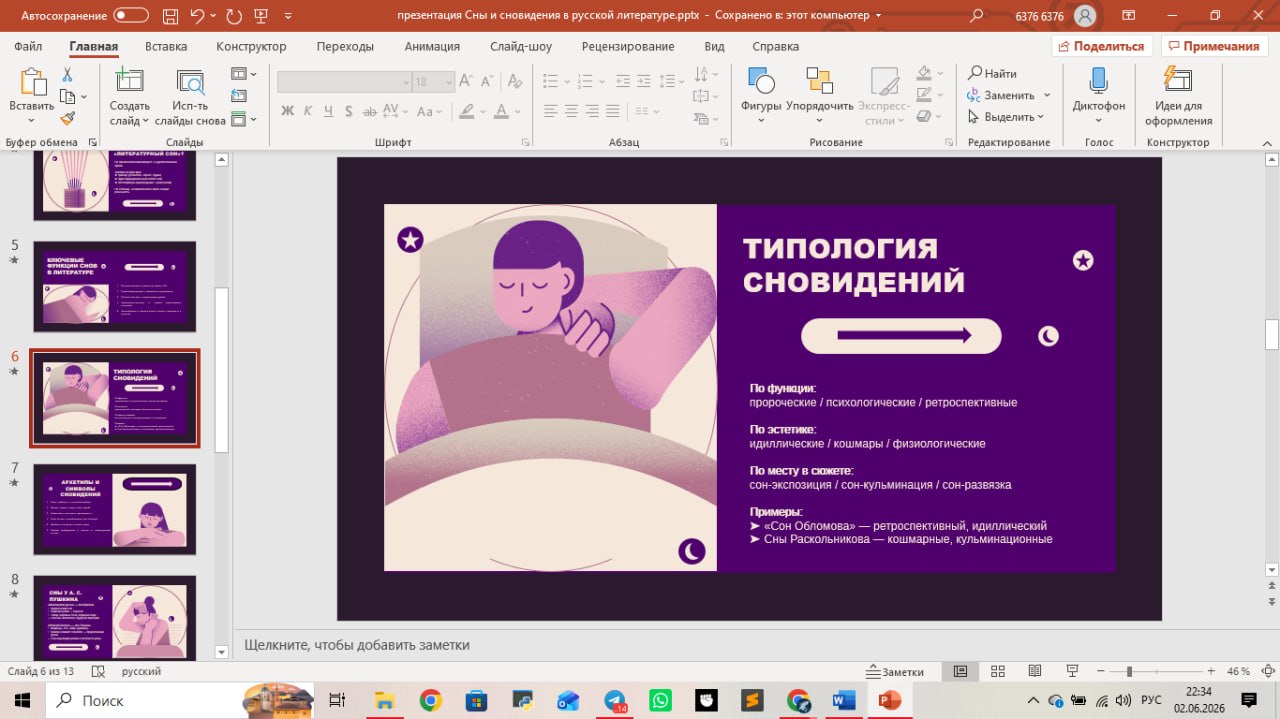Switch to Reading view in status bar
This screenshot has height=719, width=1280.
pos(1035,671)
